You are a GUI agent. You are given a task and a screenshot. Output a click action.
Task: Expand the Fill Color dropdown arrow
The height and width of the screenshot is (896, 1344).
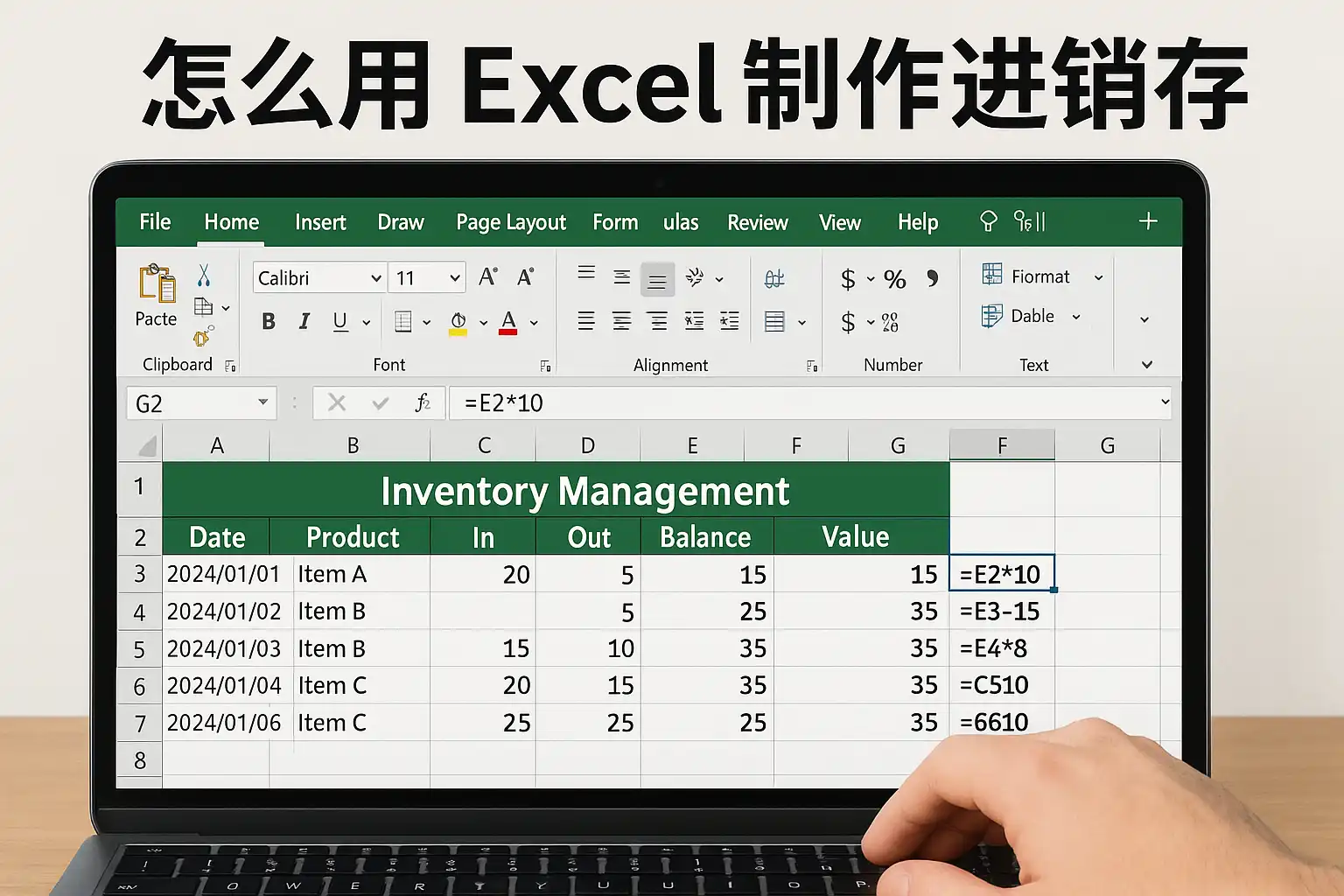[483, 323]
